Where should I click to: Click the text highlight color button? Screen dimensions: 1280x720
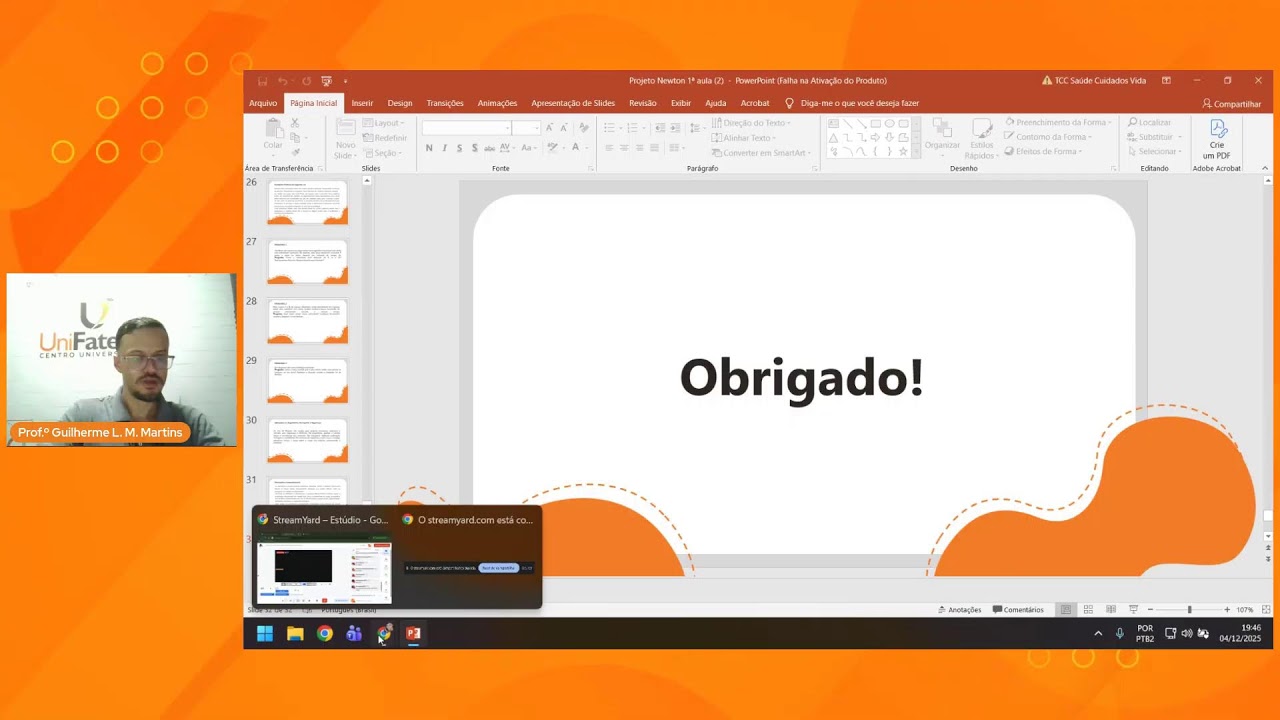(x=553, y=148)
